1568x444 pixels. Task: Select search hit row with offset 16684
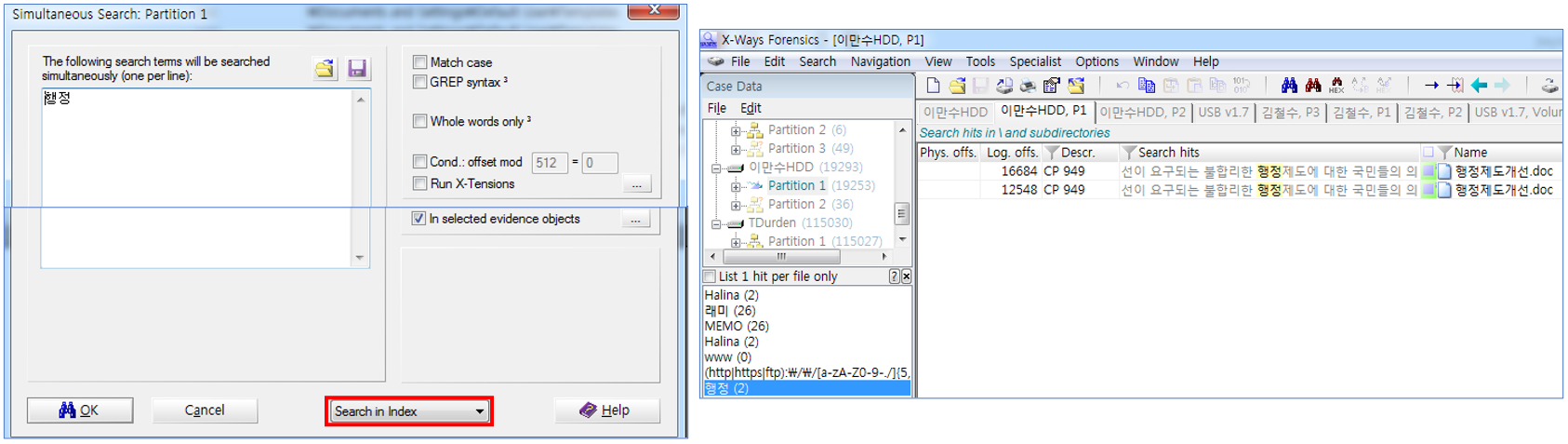(x=1239, y=171)
